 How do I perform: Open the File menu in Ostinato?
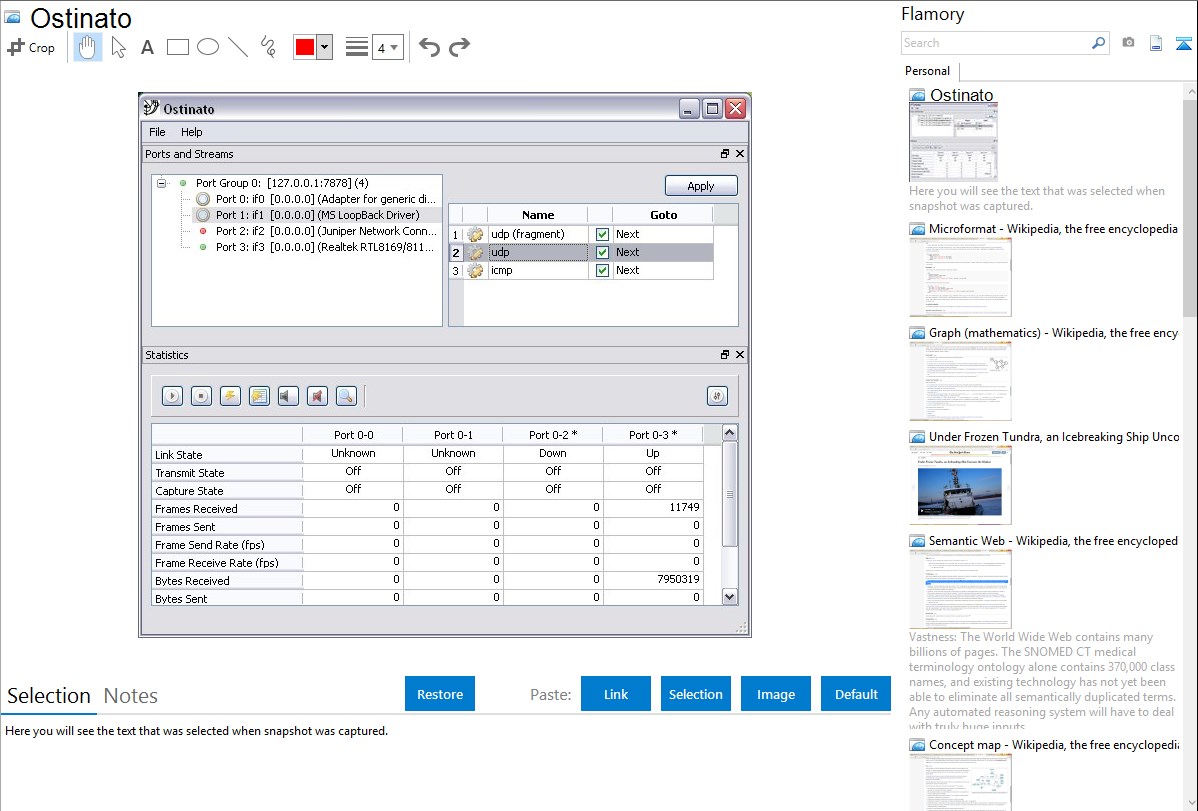coord(157,132)
